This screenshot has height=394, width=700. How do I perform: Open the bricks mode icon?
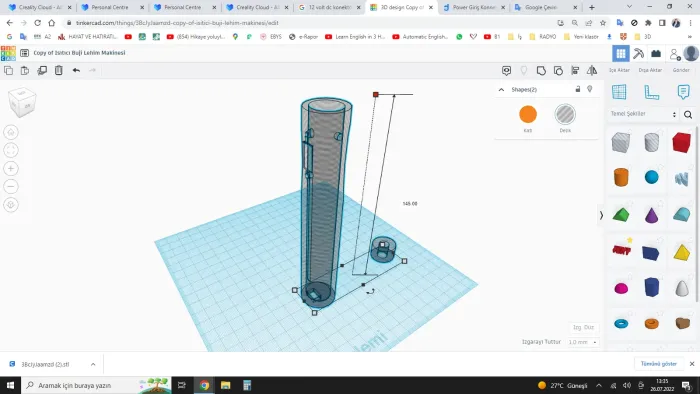tap(656, 54)
